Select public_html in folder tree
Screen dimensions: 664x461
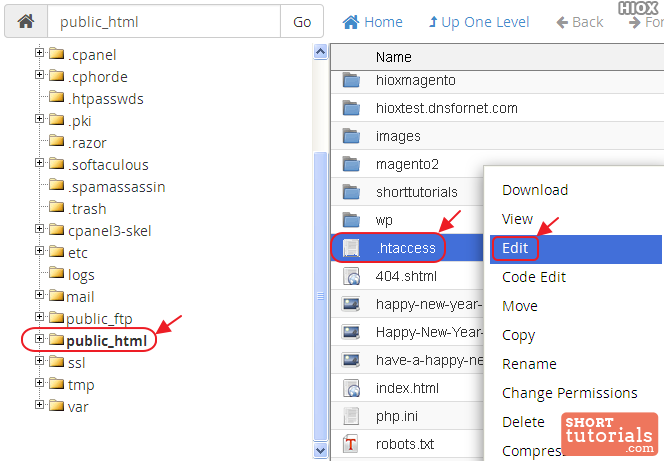[x=107, y=341]
